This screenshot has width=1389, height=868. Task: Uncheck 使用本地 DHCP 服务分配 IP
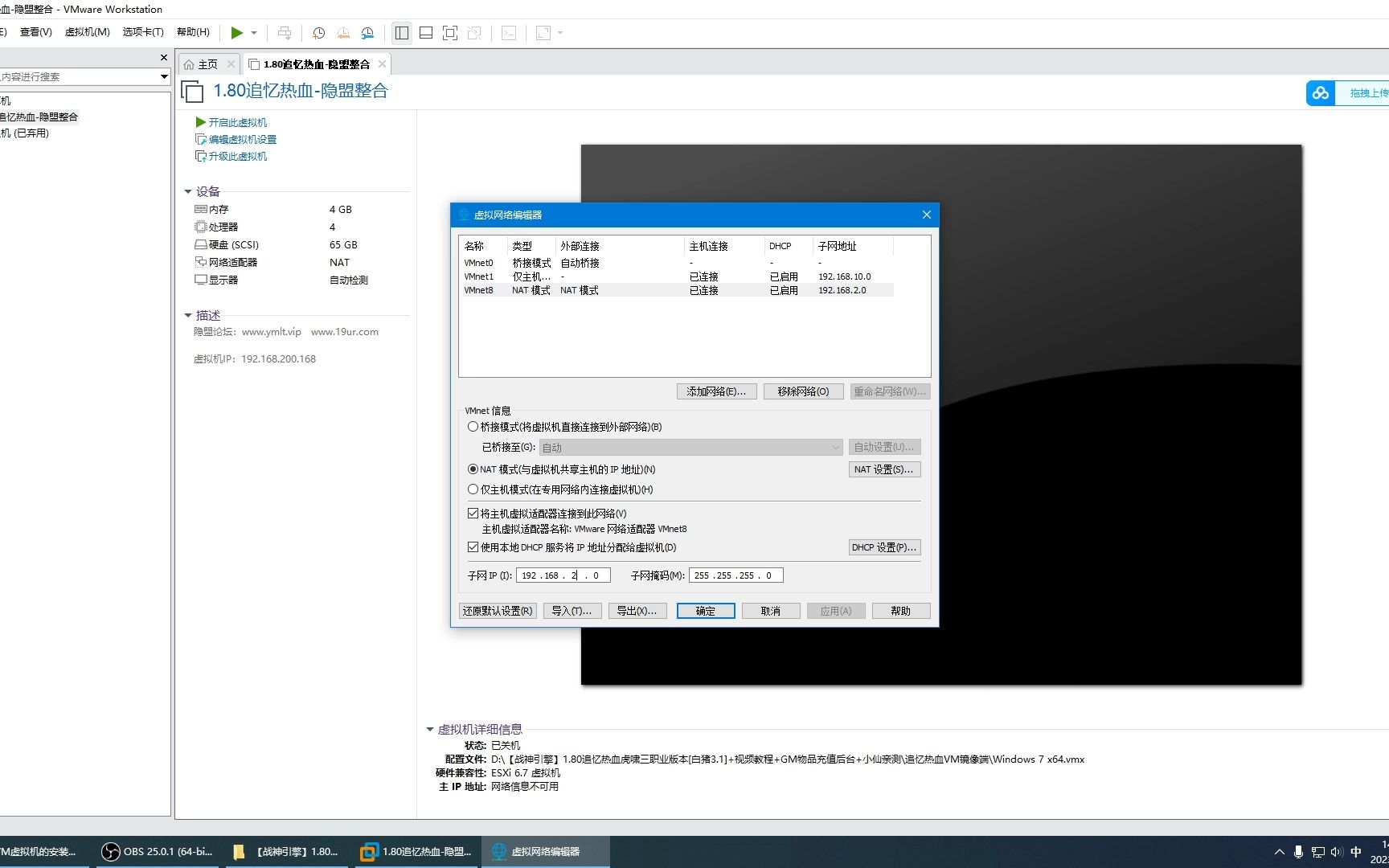473,547
